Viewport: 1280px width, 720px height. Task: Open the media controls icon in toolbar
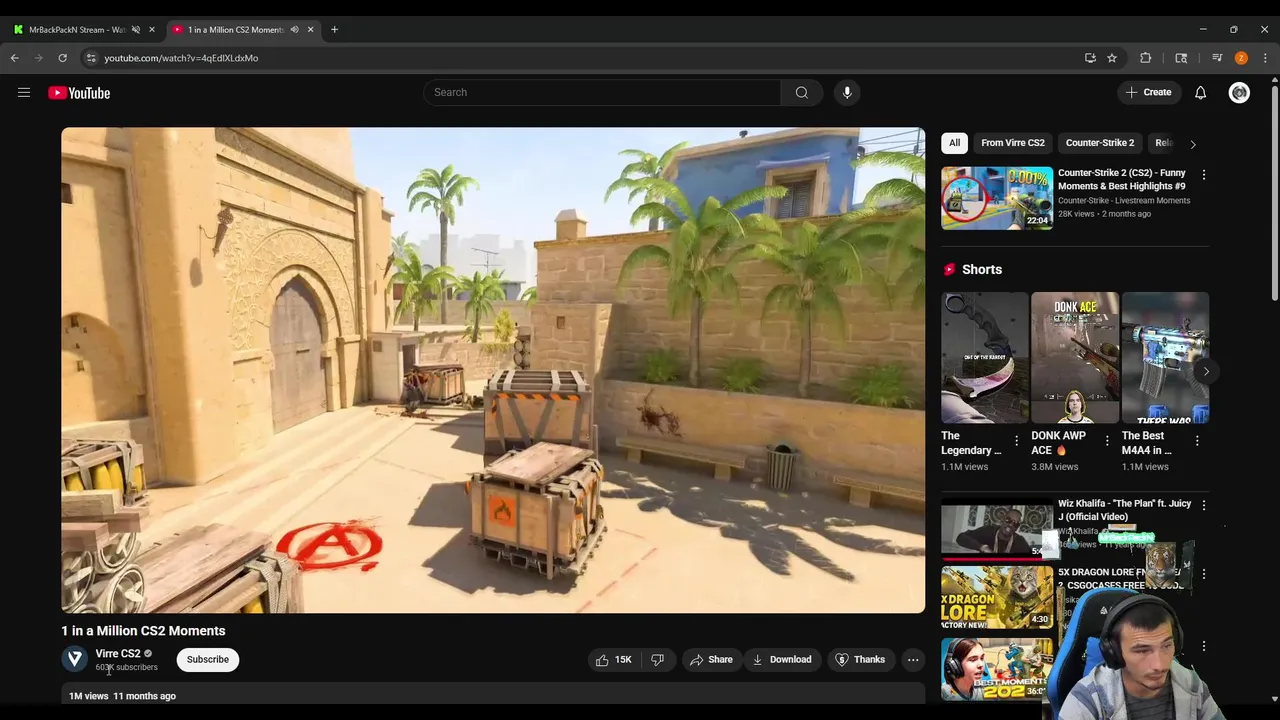tap(1217, 58)
